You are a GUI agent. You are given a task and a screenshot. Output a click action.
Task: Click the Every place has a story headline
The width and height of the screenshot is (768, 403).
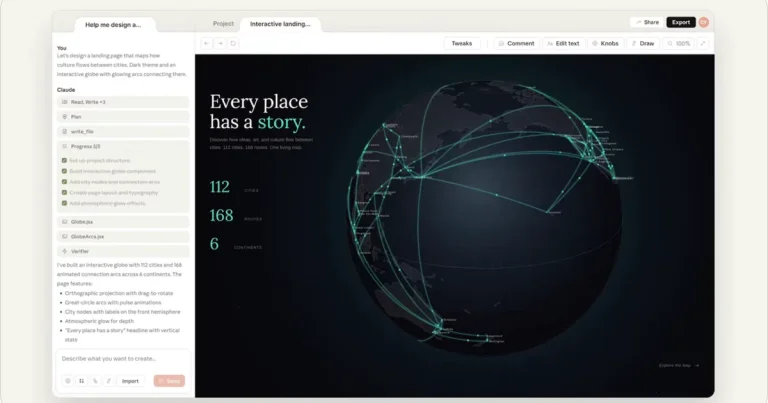coord(259,112)
